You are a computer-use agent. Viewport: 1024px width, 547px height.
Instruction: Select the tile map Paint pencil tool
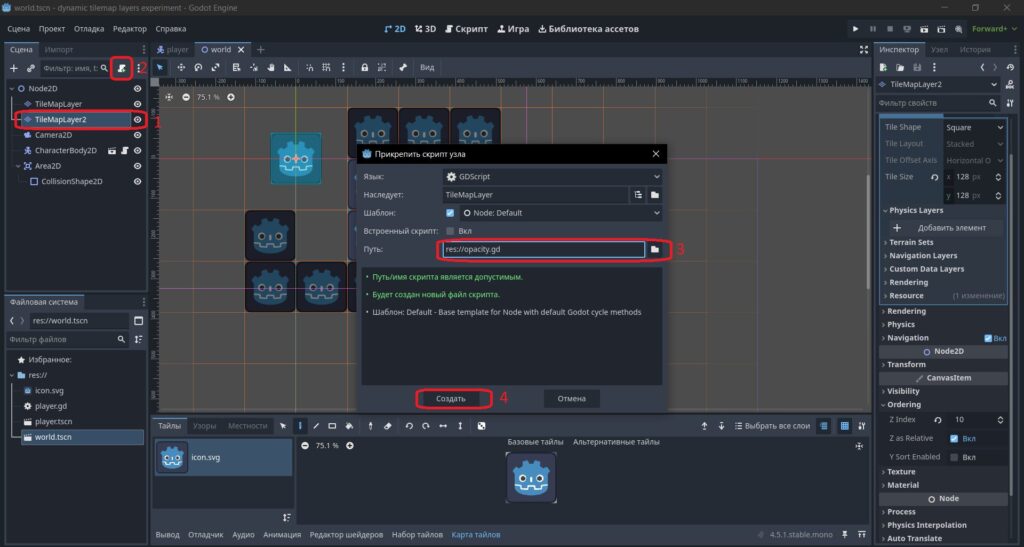pos(300,426)
